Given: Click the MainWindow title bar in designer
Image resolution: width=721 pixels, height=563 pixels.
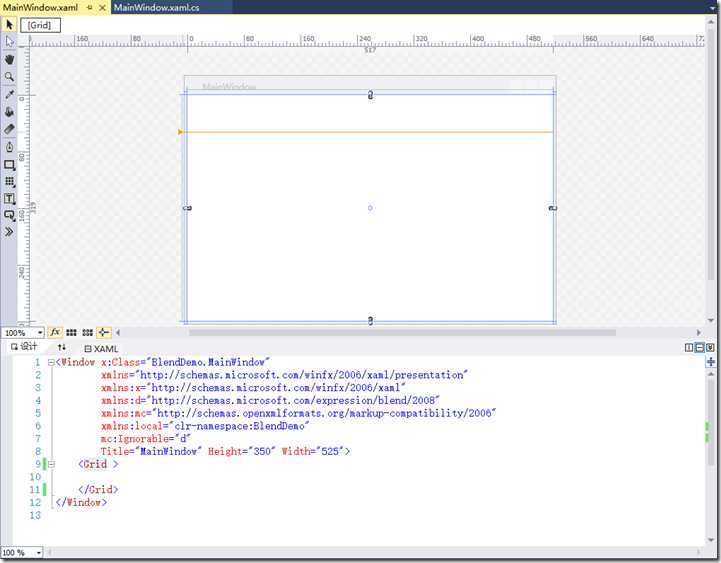Looking at the screenshot, I should [x=370, y=84].
